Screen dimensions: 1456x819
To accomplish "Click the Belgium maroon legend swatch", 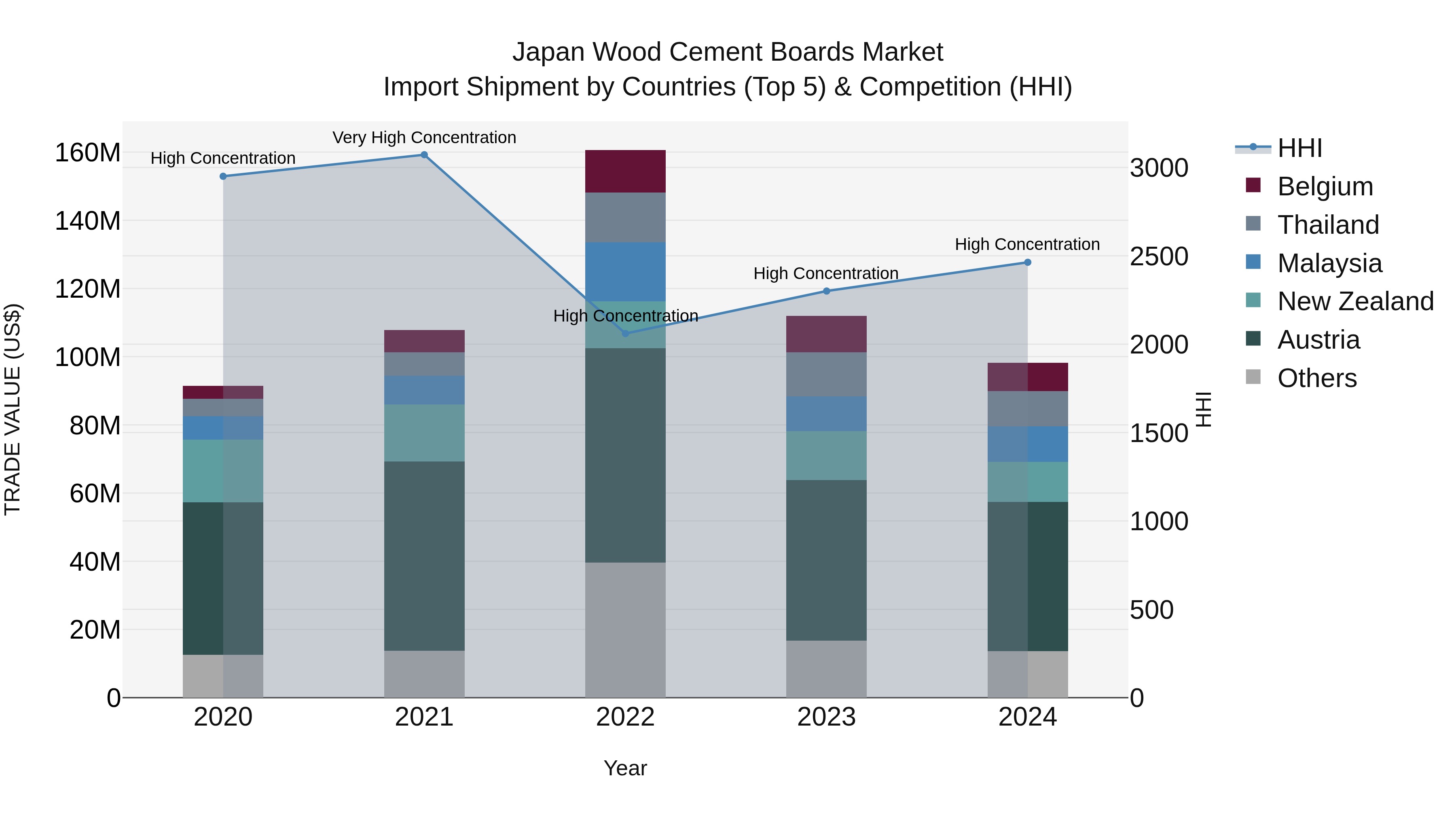I will pos(1253,185).
